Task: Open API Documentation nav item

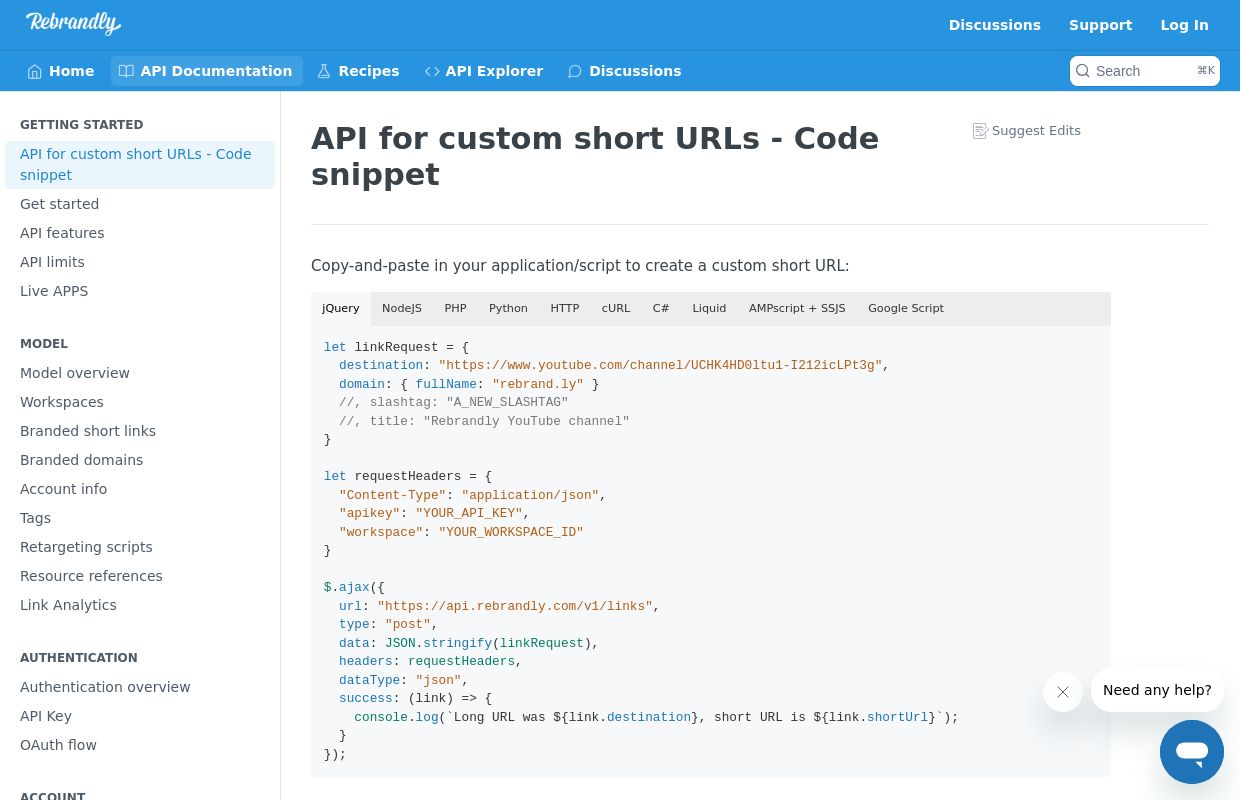Action: coord(207,71)
